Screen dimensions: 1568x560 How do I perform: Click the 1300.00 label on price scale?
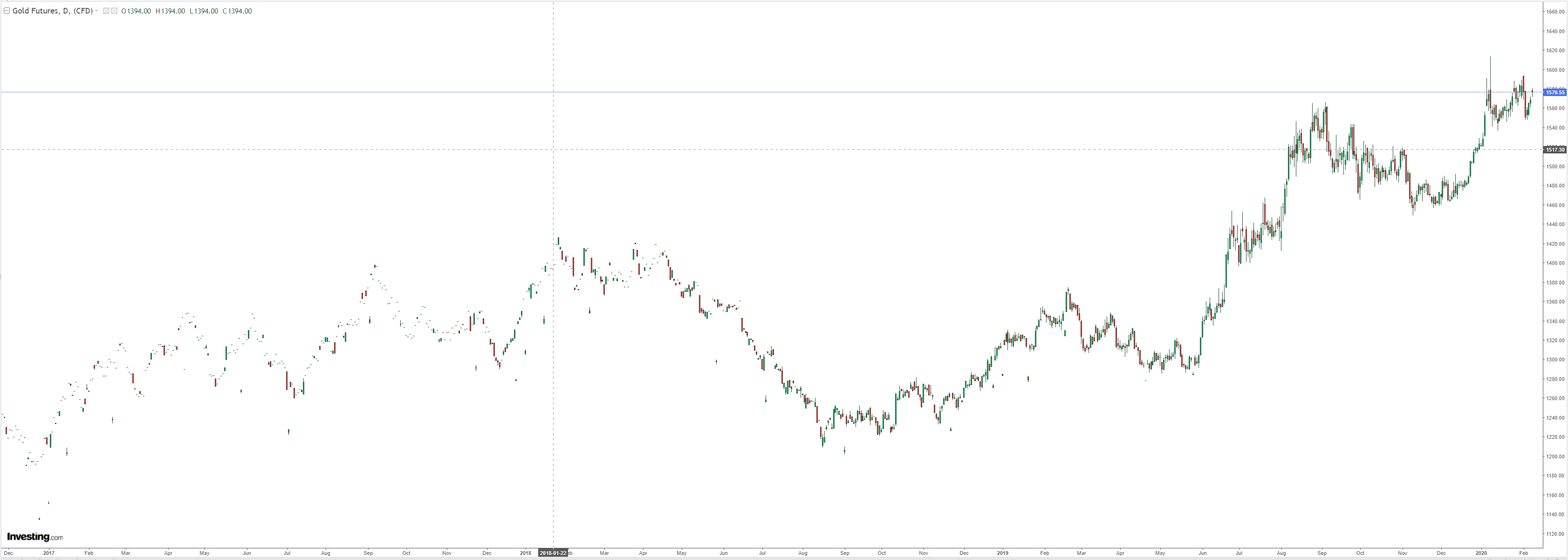tap(1555, 360)
